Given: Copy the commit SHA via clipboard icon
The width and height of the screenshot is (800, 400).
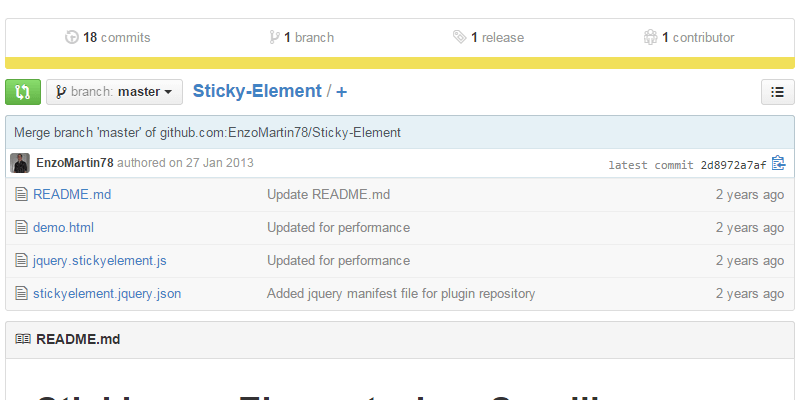Looking at the screenshot, I should [x=778, y=163].
